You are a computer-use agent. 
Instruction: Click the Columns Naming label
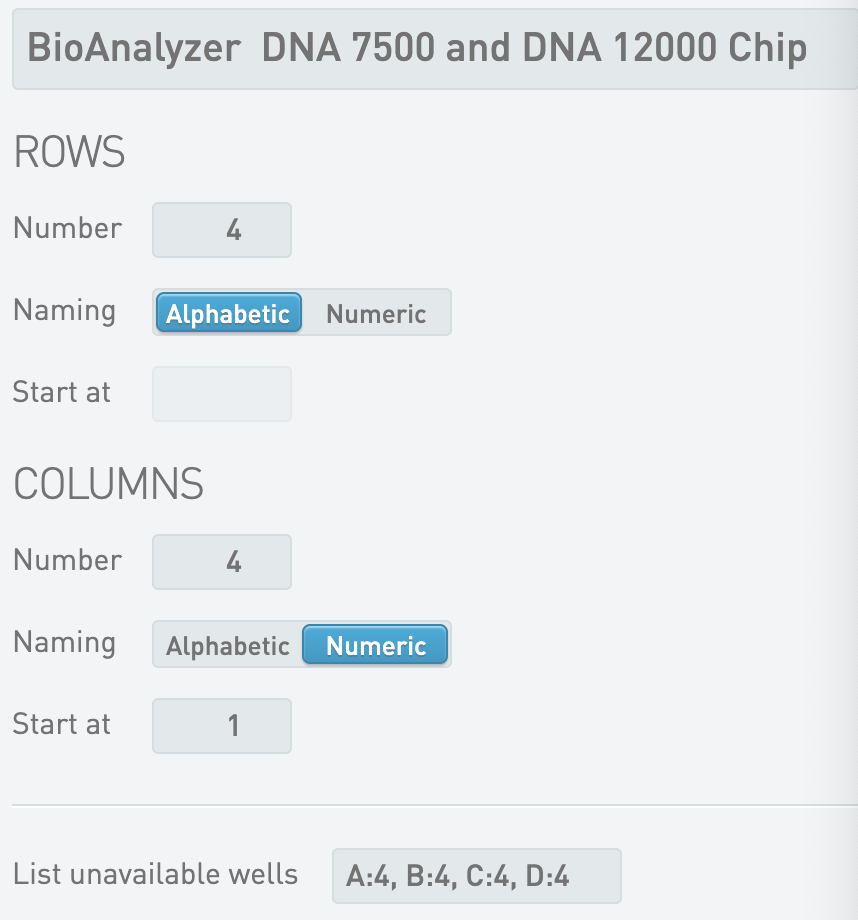[64, 643]
